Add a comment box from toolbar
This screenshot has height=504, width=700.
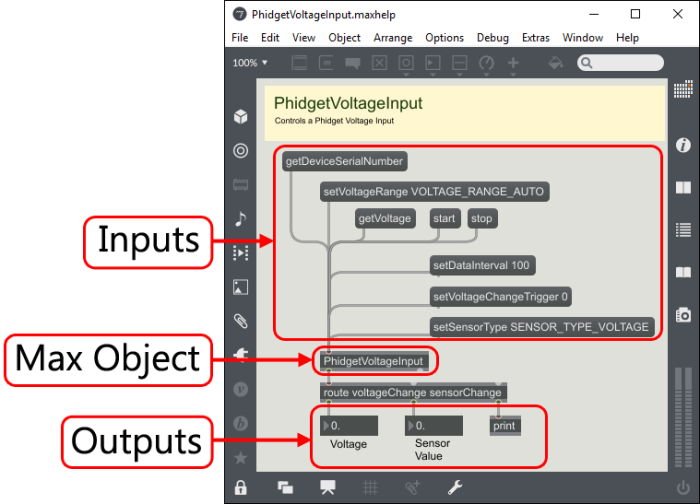point(353,63)
